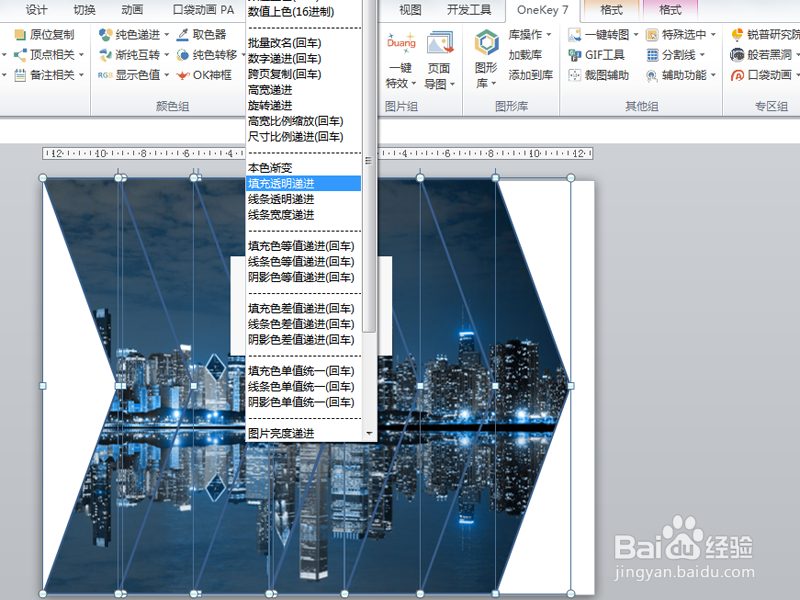The image size is (800, 600).
Task: Click the 原位复制 icon button
Action: [20, 35]
